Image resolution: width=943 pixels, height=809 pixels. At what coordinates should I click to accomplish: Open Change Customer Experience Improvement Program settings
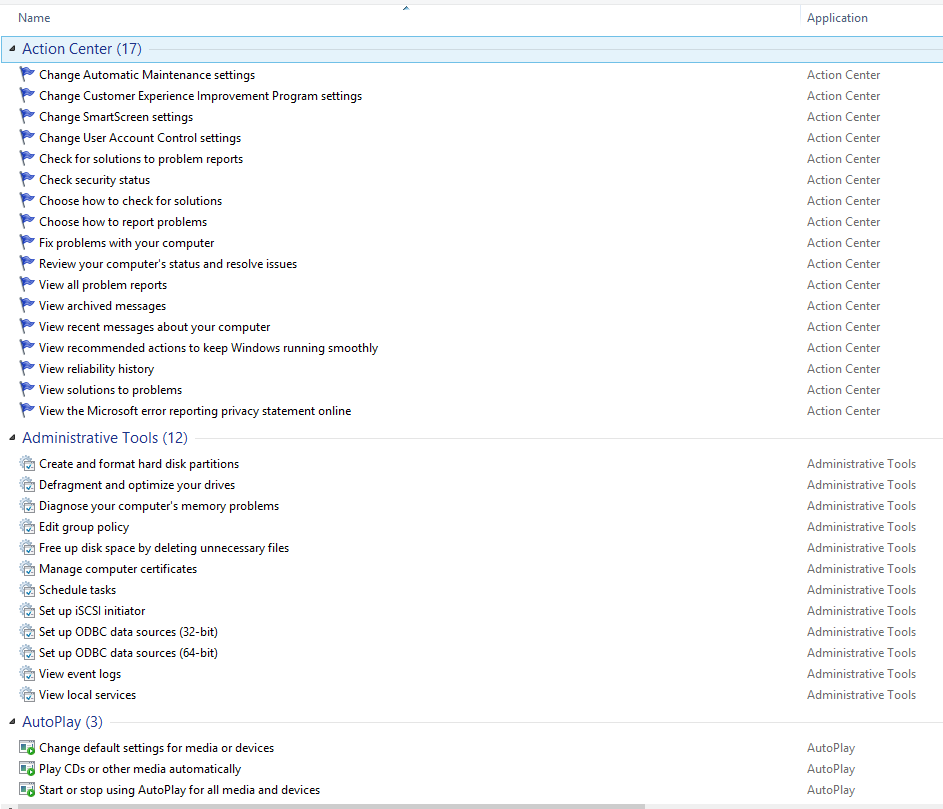(200, 96)
